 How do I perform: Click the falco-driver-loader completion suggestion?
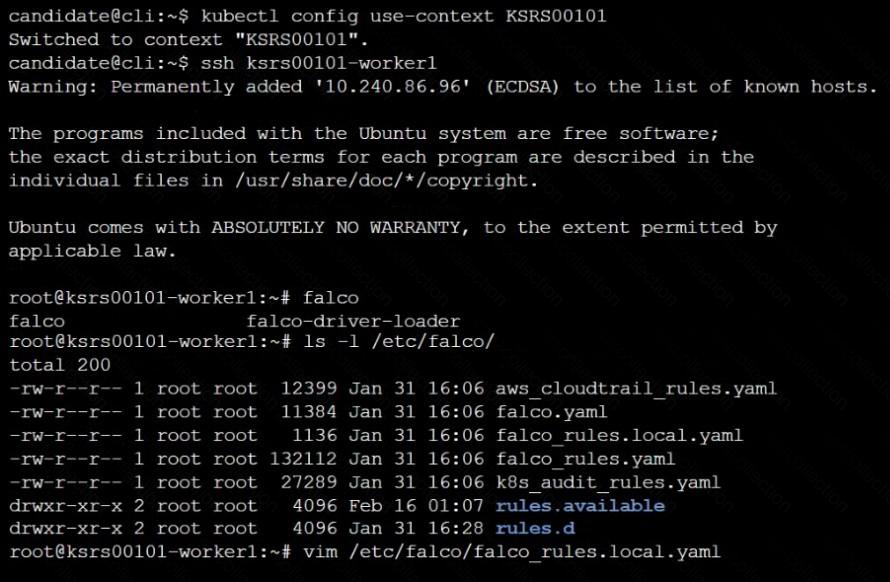click(x=353, y=321)
